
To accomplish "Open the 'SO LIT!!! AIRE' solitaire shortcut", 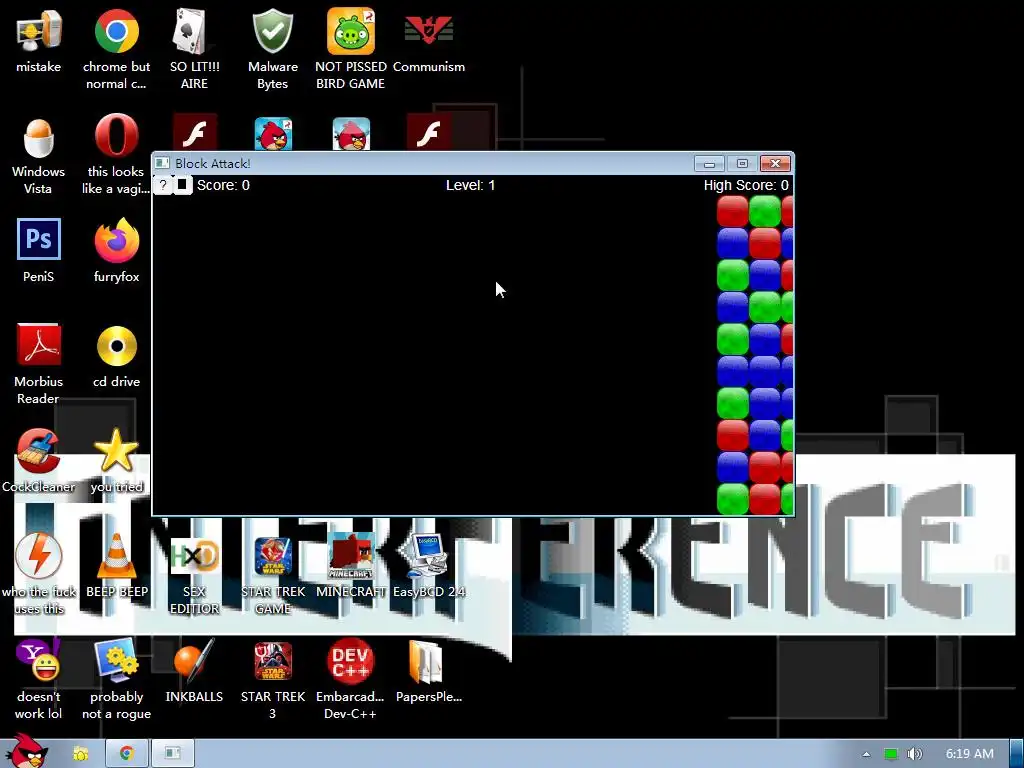I will (194, 50).
